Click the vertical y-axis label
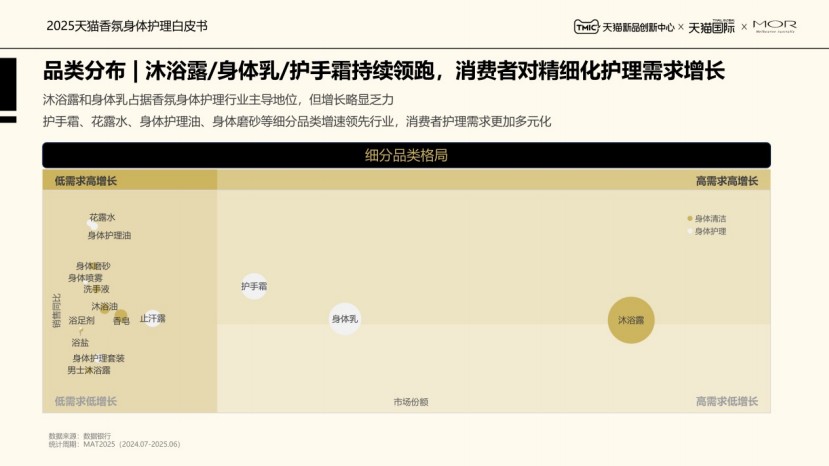829x466 pixels. [56, 311]
